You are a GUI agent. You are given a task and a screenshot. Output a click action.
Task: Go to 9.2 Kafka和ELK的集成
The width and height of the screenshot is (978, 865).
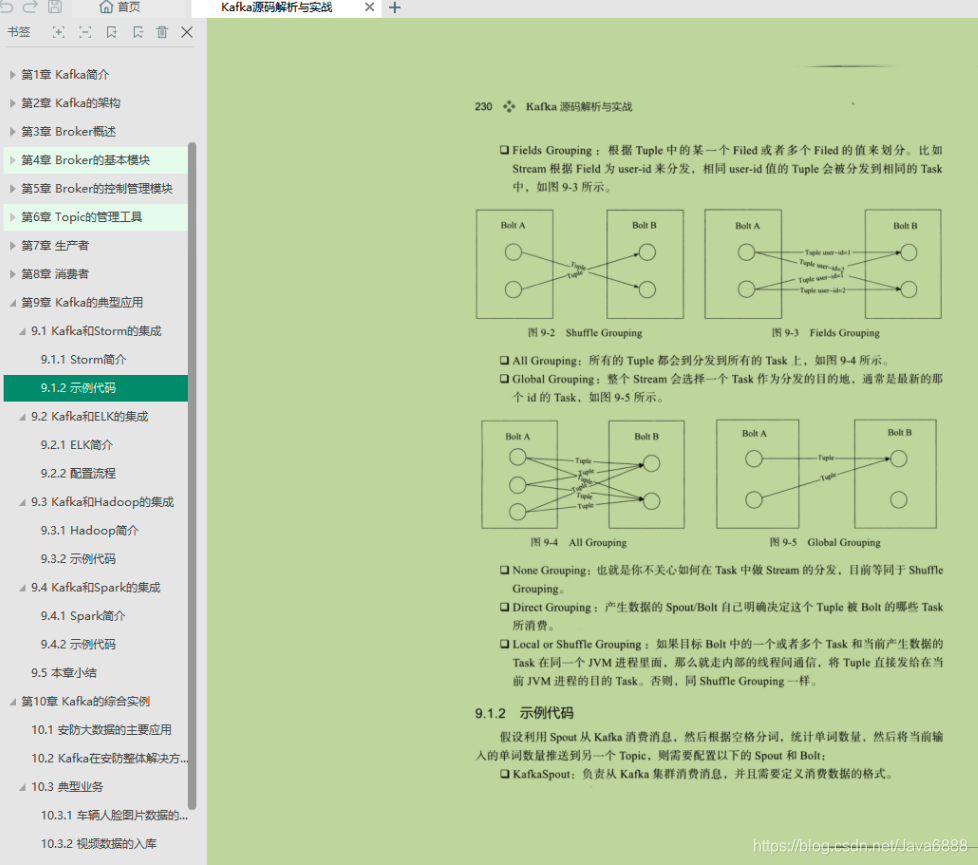(x=90, y=417)
